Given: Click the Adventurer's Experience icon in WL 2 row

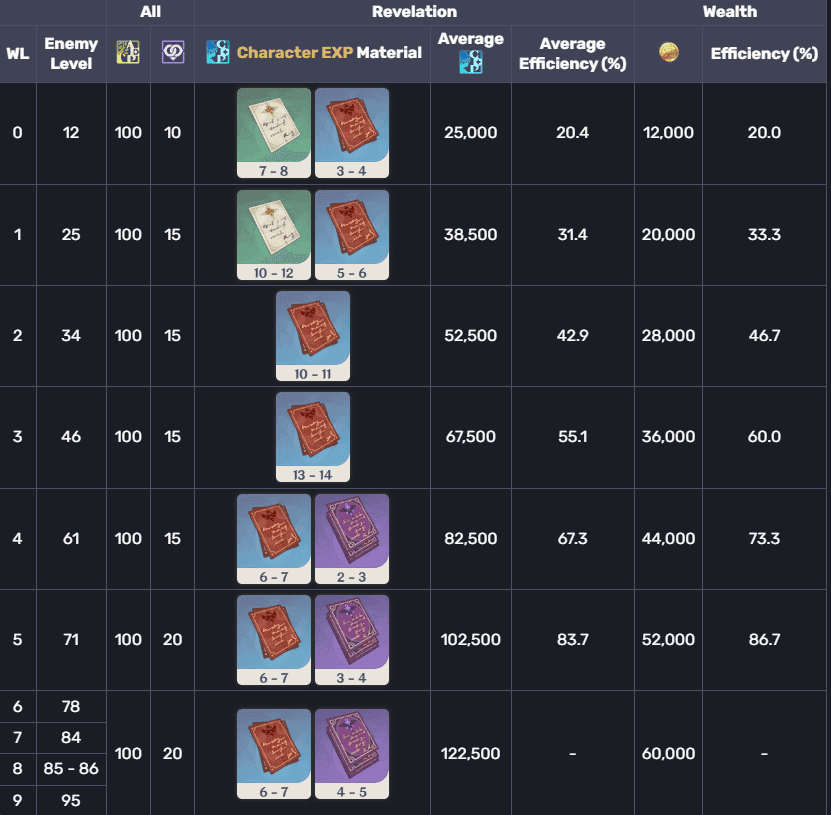Looking at the screenshot, I should 312,333.
